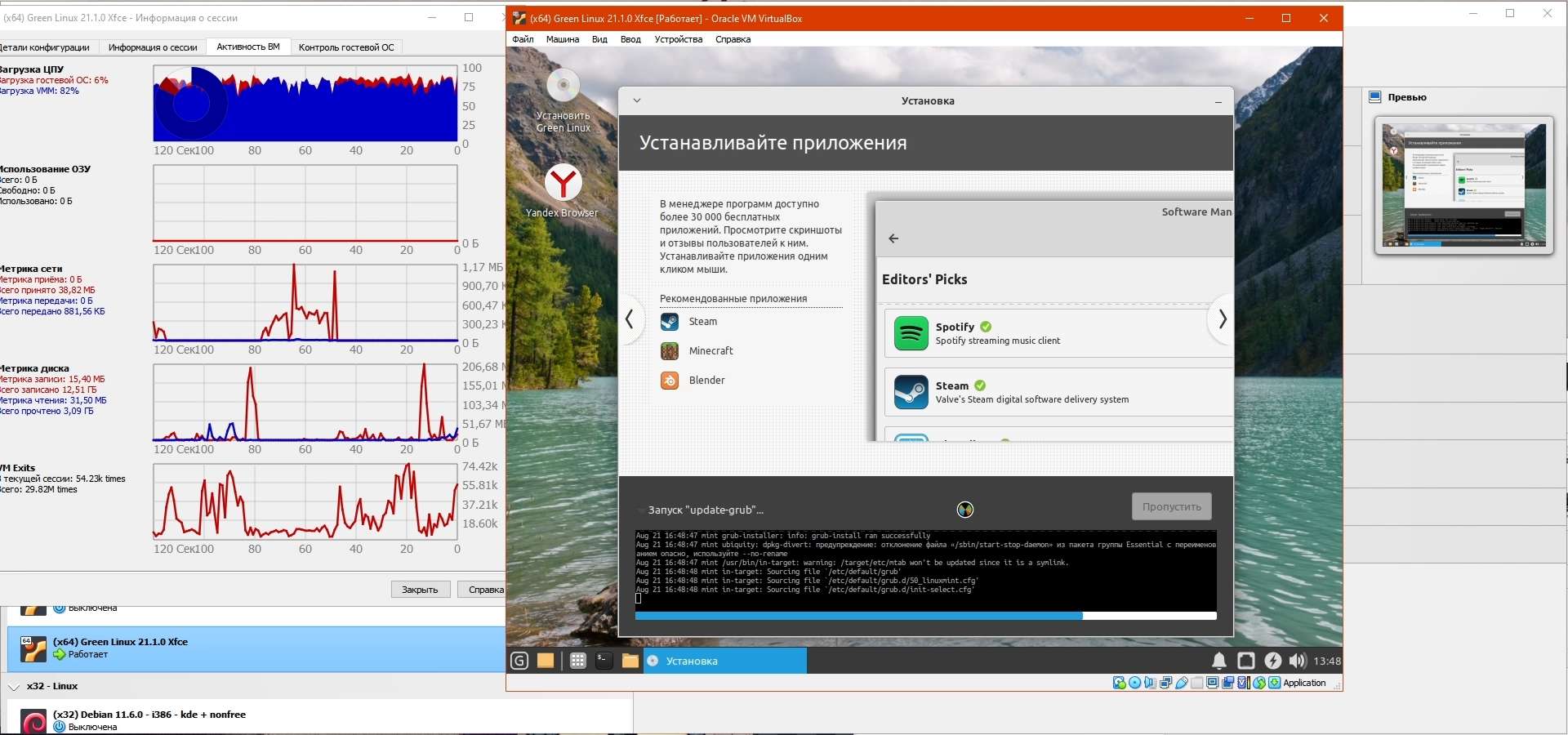Open the Машина menu
The image size is (1568, 735).
point(563,39)
